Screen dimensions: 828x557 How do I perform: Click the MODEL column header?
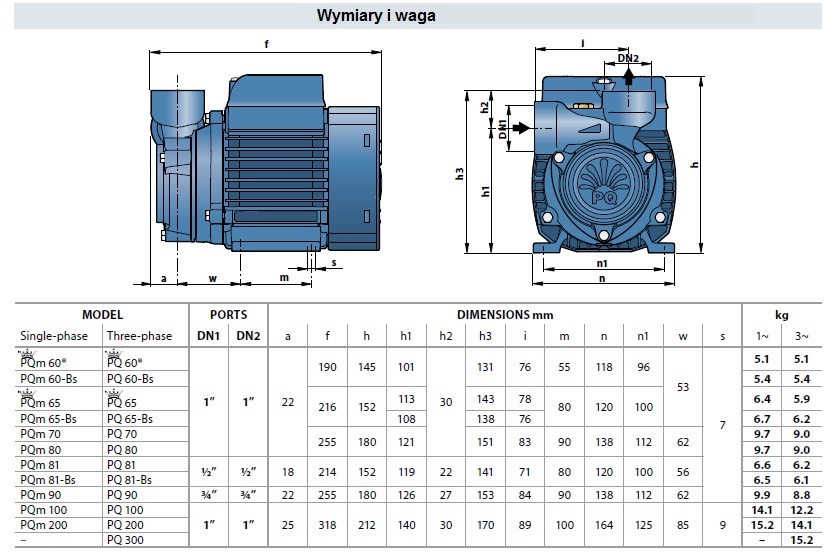click(102, 315)
